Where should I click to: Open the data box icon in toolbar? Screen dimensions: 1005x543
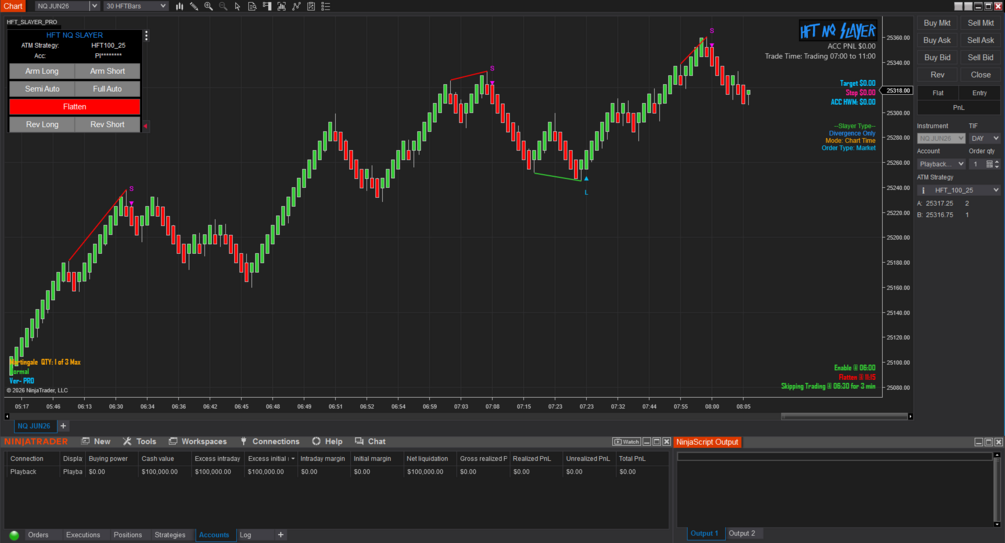click(252, 6)
